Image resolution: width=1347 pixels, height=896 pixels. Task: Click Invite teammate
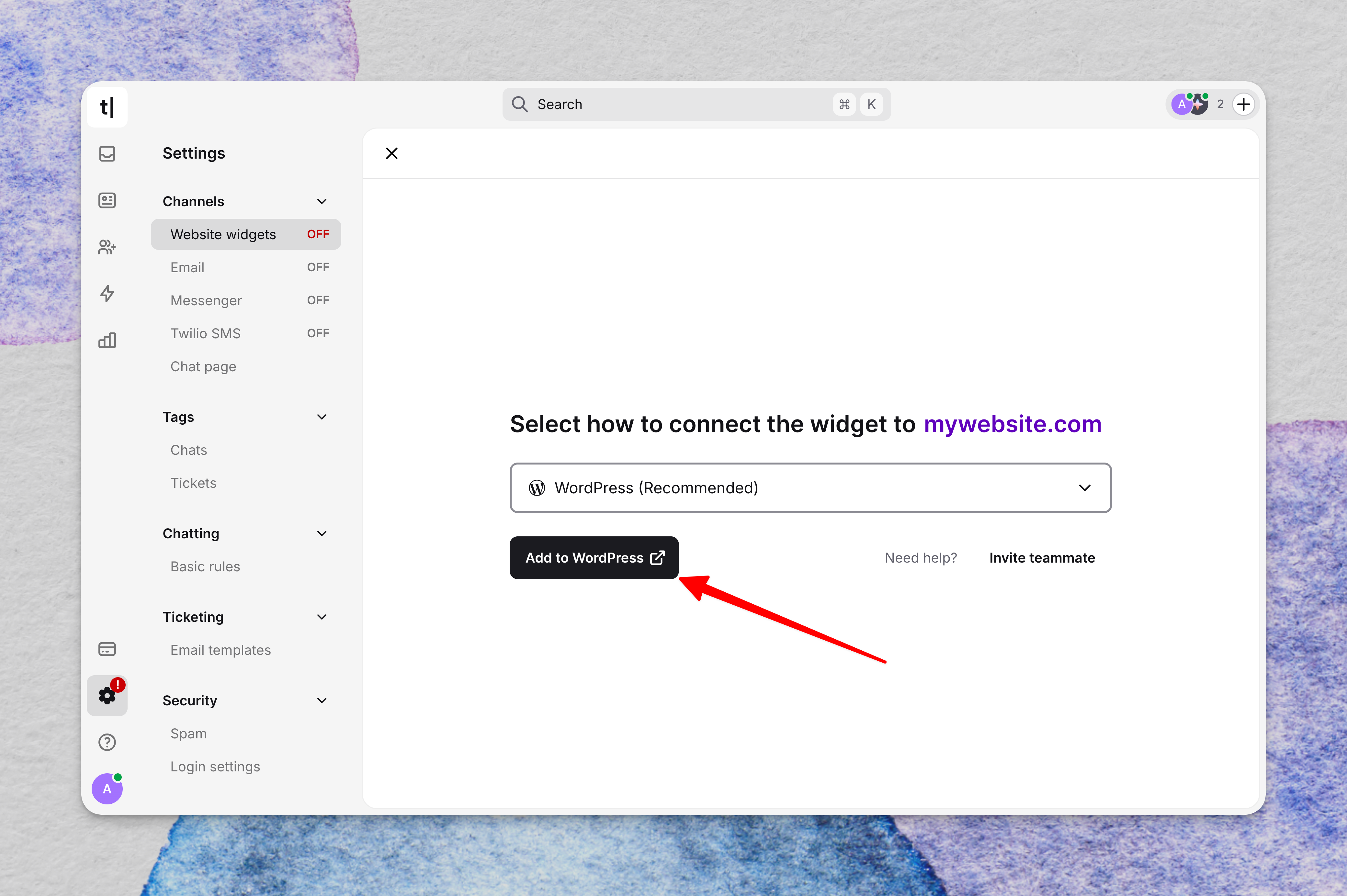1042,558
